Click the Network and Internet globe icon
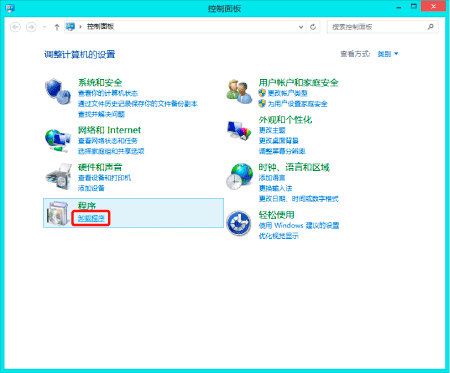The width and height of the screenshot is (450, 373). [58, 140]
